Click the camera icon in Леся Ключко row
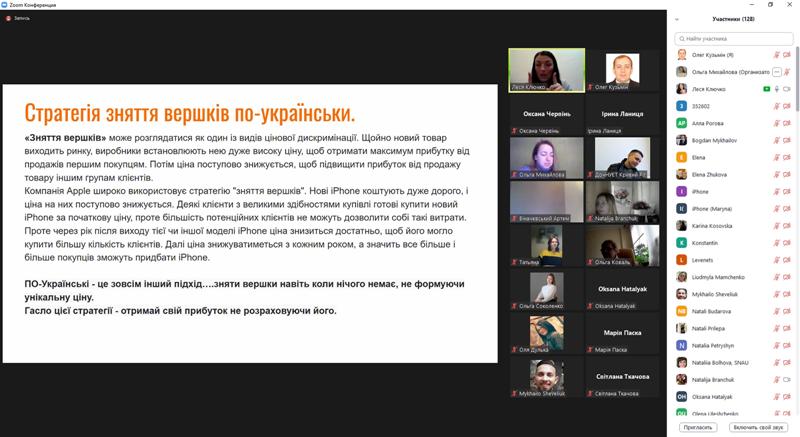The height and width of the screenshot is (437, 800). tap(787, 89)
